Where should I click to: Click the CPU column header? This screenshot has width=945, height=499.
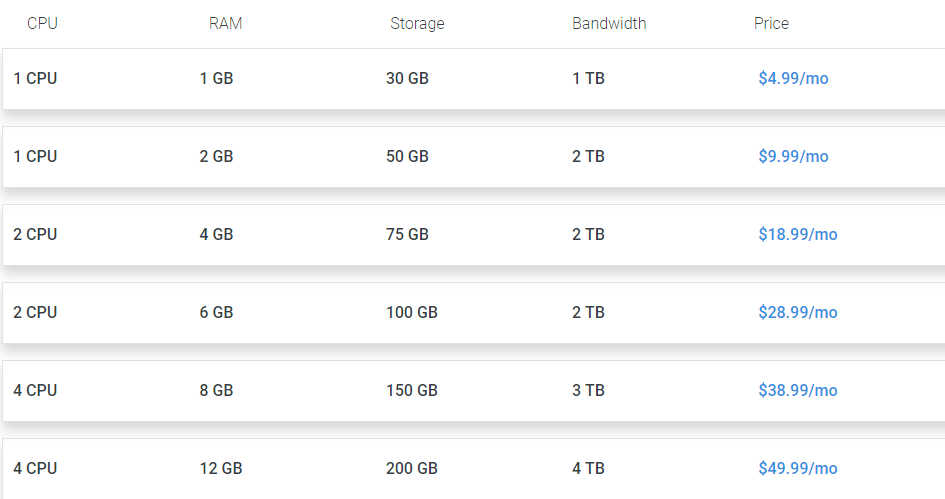point(42,24)
